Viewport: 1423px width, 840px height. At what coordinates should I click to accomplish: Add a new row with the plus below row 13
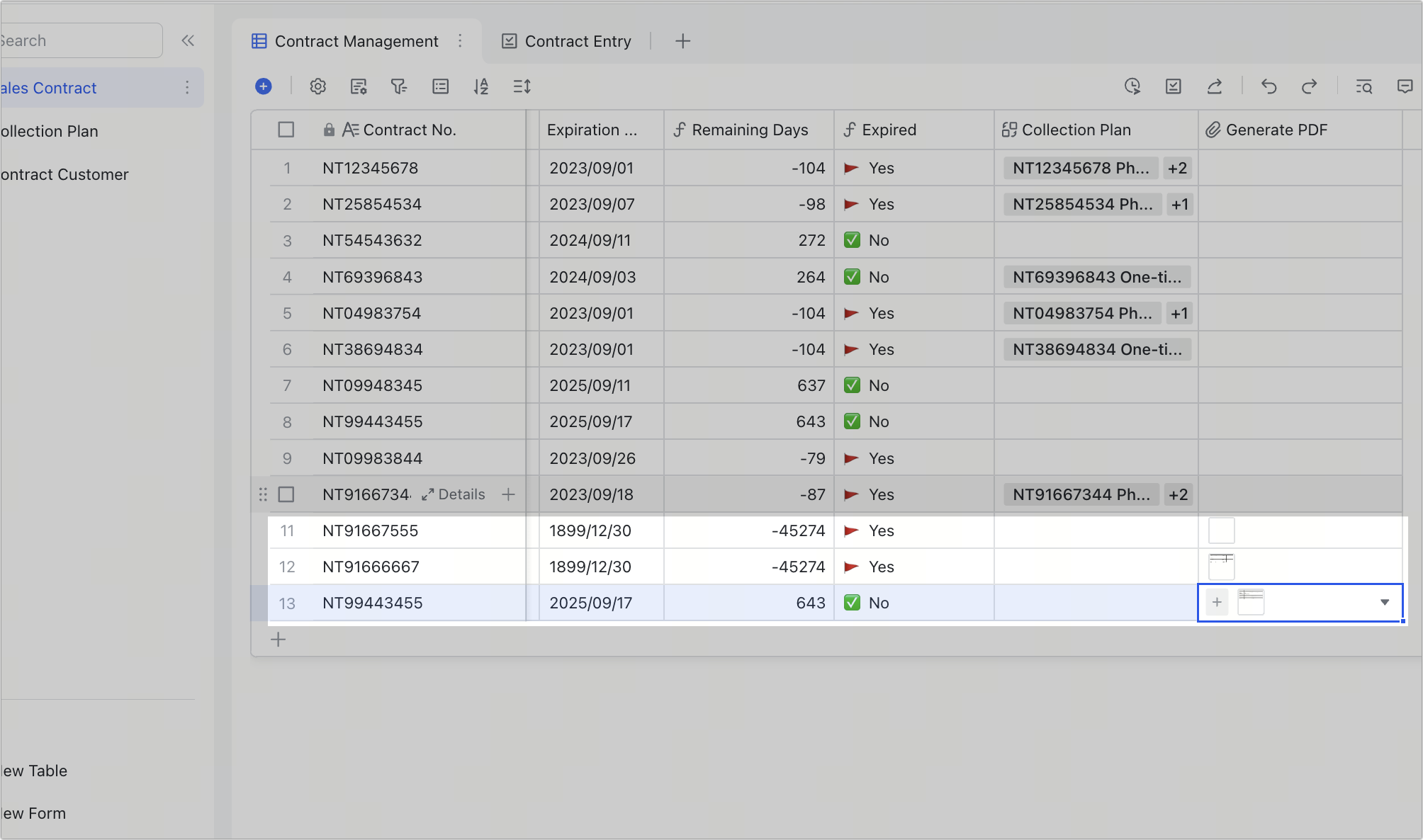click(x=278, y=639)
